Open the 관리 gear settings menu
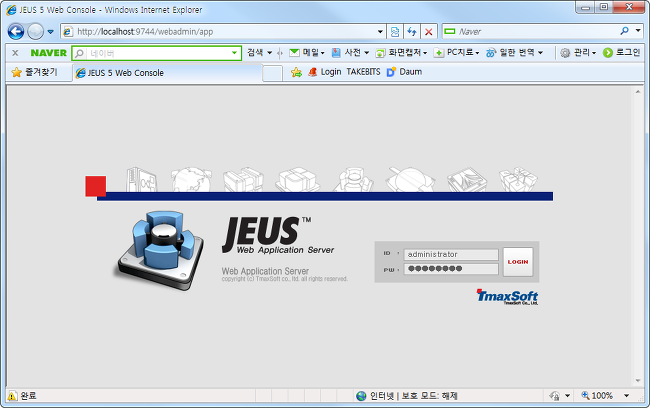 578,53
